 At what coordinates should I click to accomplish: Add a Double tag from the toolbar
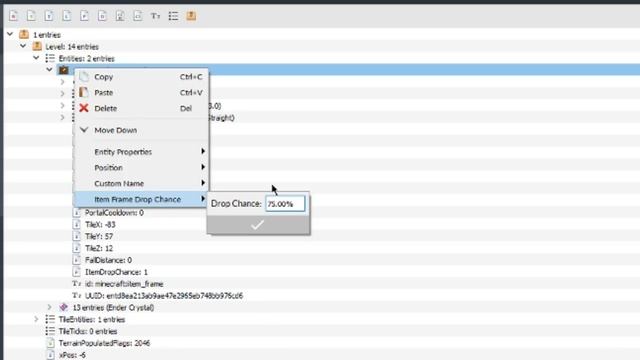pyautogui.click(x=102, y=16)
